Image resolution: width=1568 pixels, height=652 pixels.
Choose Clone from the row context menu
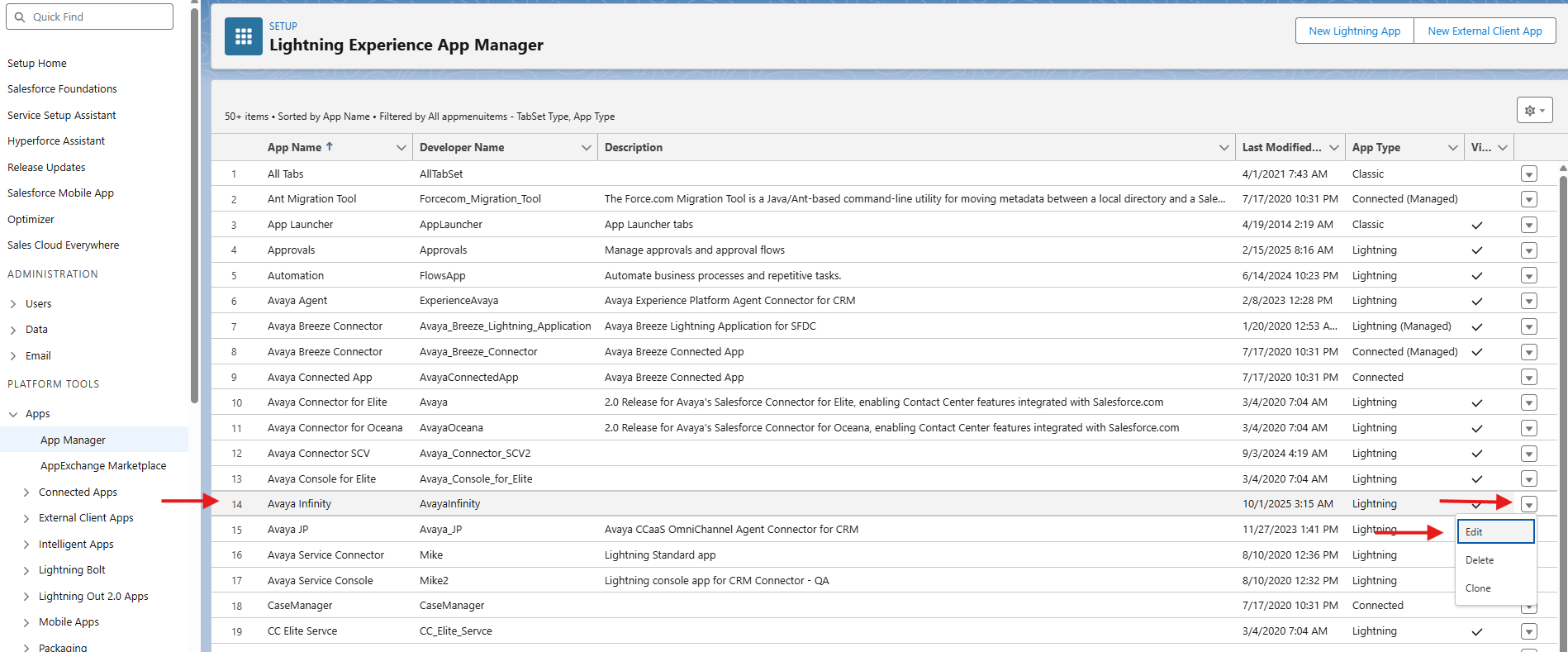pos(1495,588)
